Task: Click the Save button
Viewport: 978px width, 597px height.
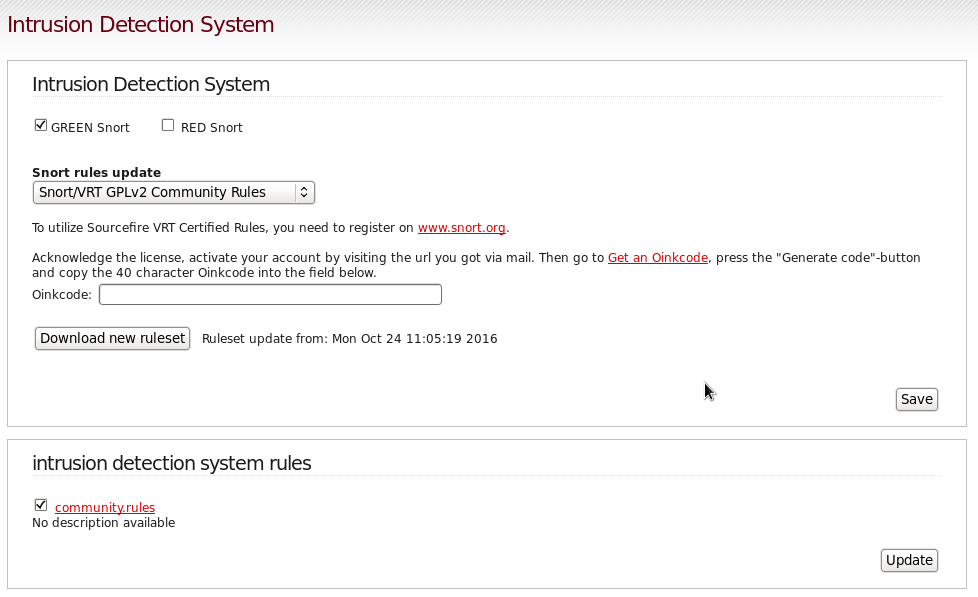Action: pyautogui.click(x=917, y=399)
